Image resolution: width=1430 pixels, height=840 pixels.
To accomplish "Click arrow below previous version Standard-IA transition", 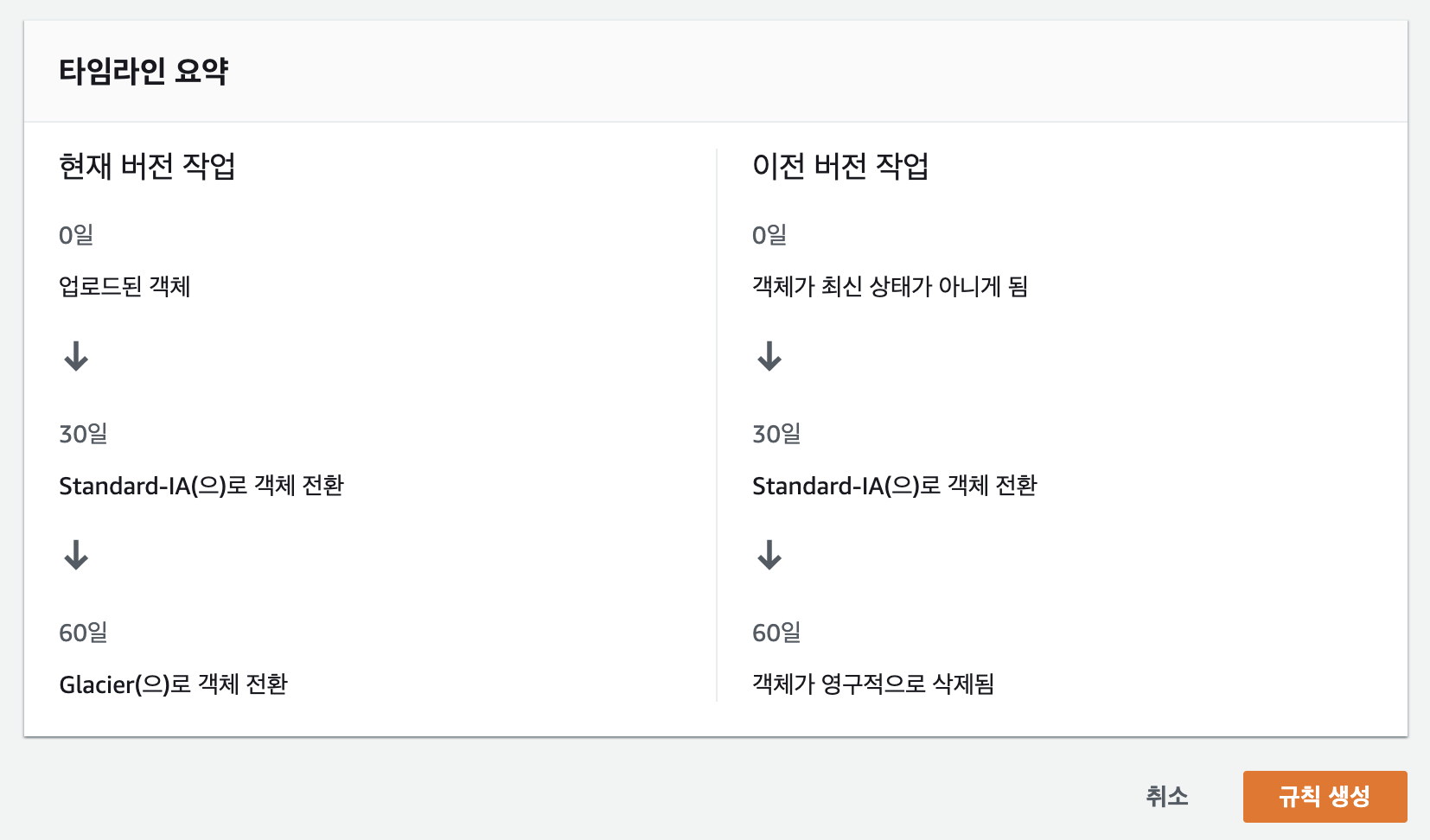I will click(769, 555).
